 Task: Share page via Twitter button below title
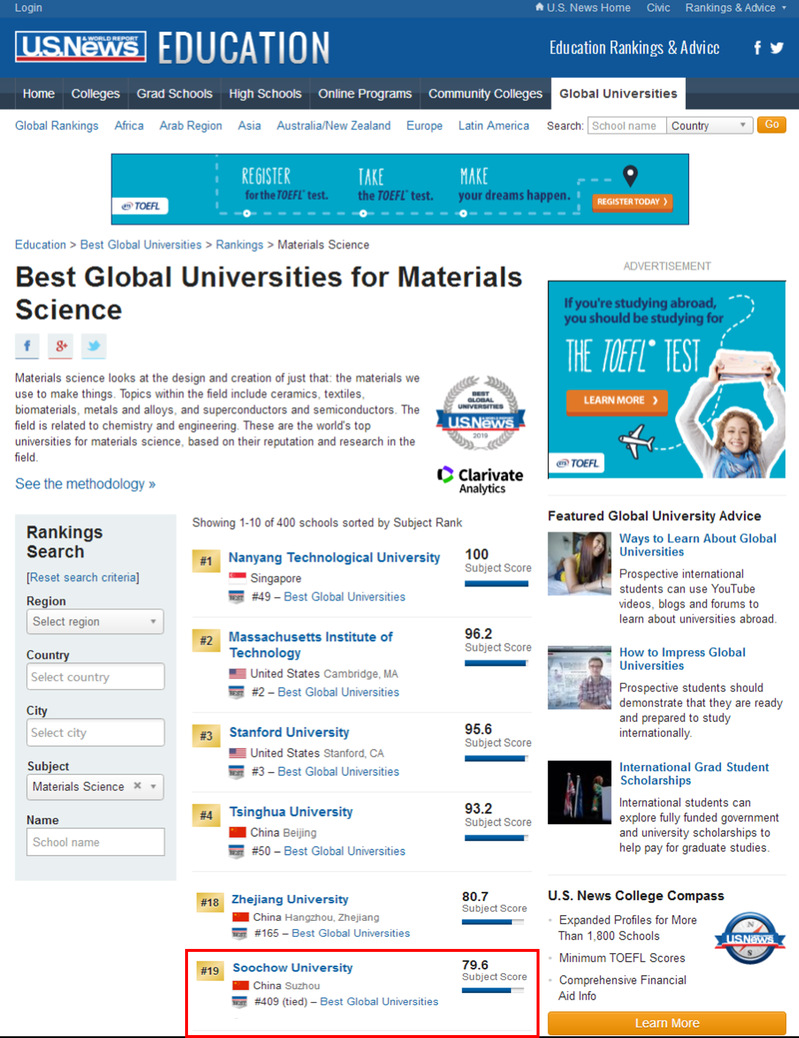(93, 347)
